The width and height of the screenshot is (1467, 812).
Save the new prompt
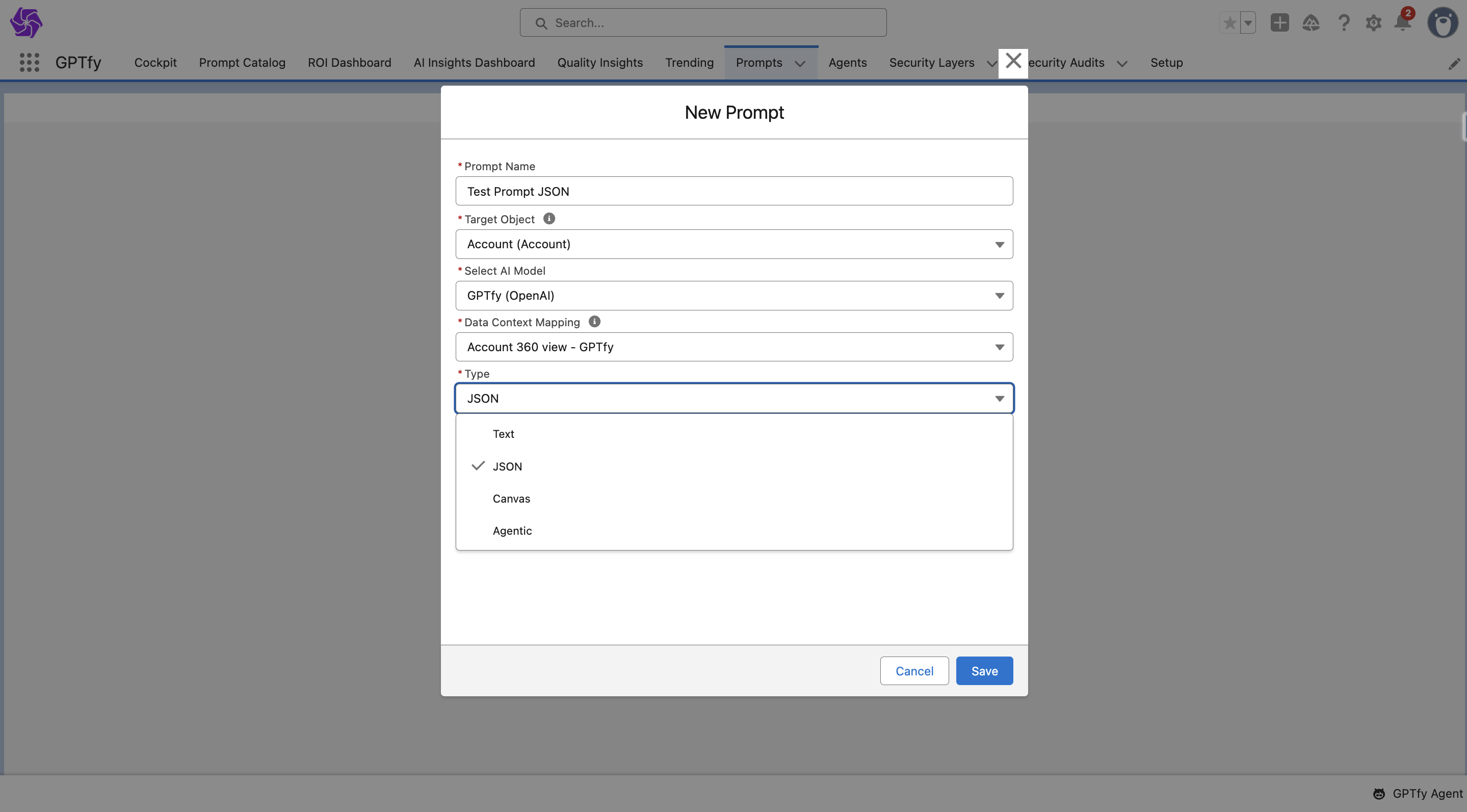[983, 671]
